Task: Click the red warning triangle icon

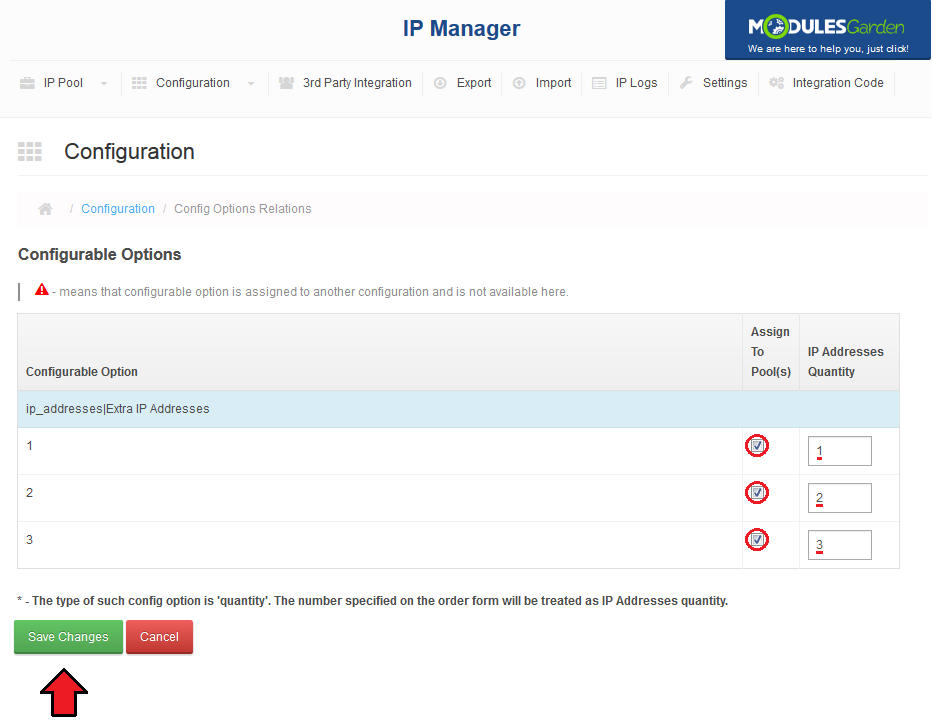Action: click(42, 290)
